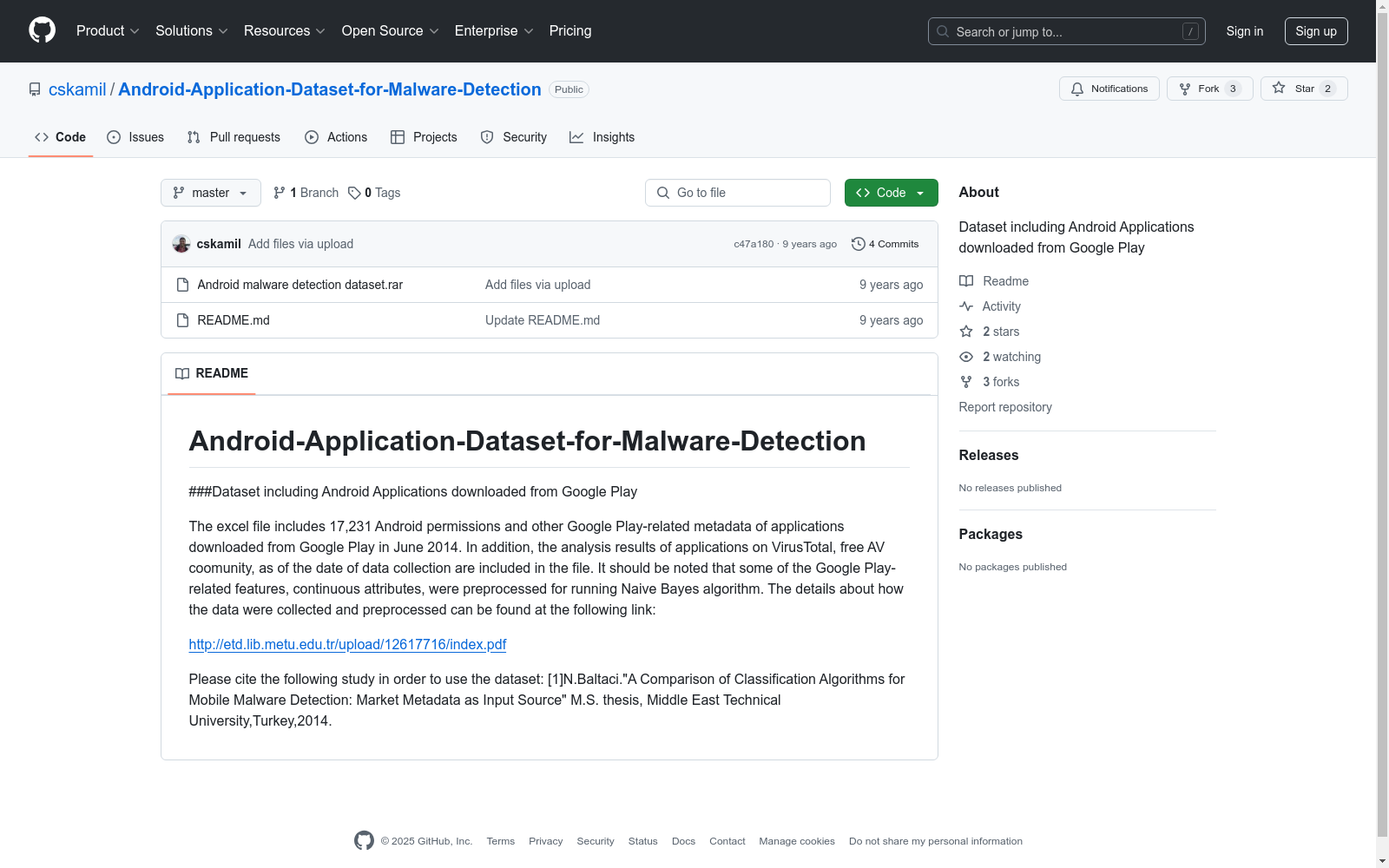Viewport: 1389px width, 868px height.
Task: Click the fork icon in Fork button
Action: (1185, 89)
